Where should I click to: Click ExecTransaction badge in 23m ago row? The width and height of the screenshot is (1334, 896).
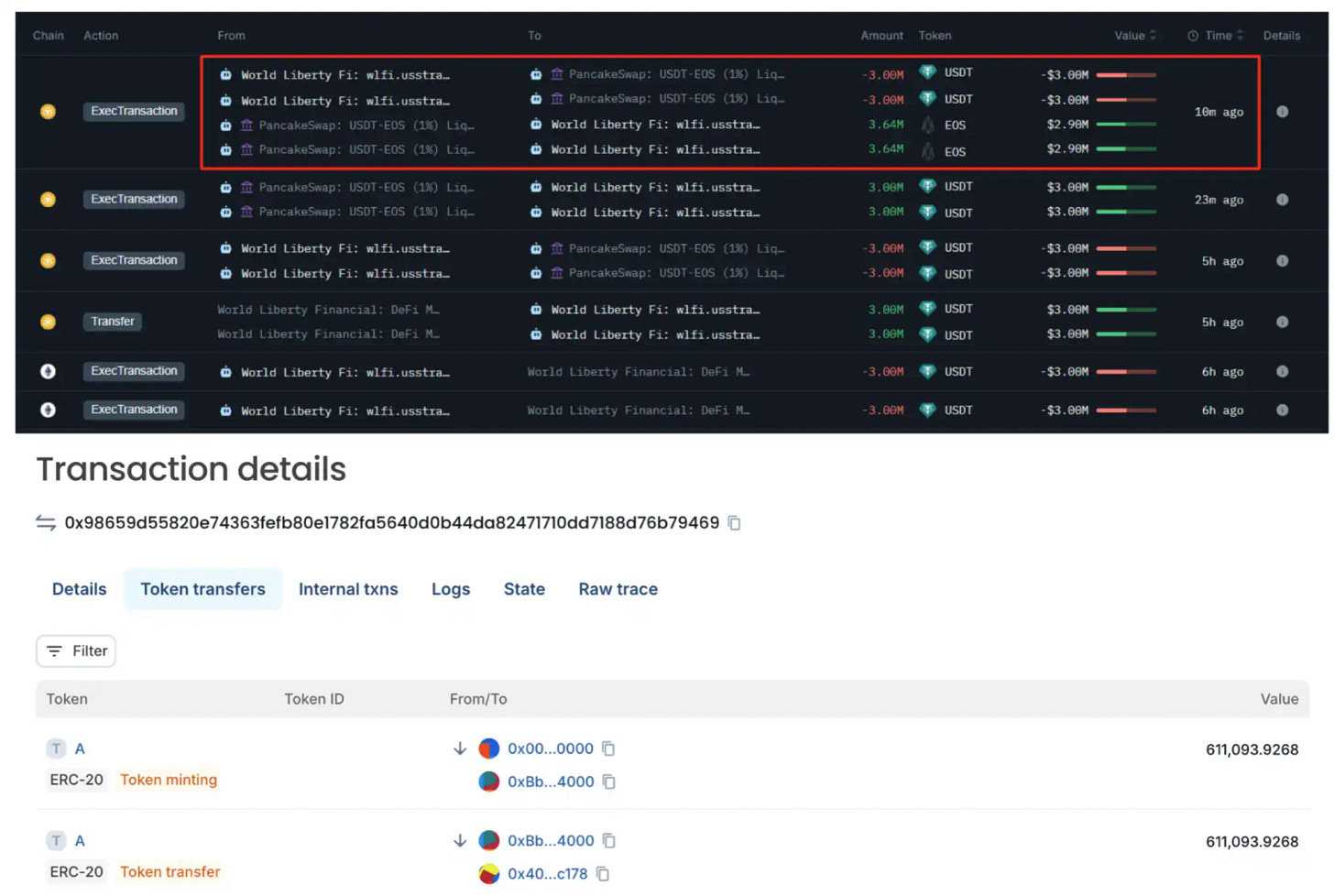pos(134,200)
